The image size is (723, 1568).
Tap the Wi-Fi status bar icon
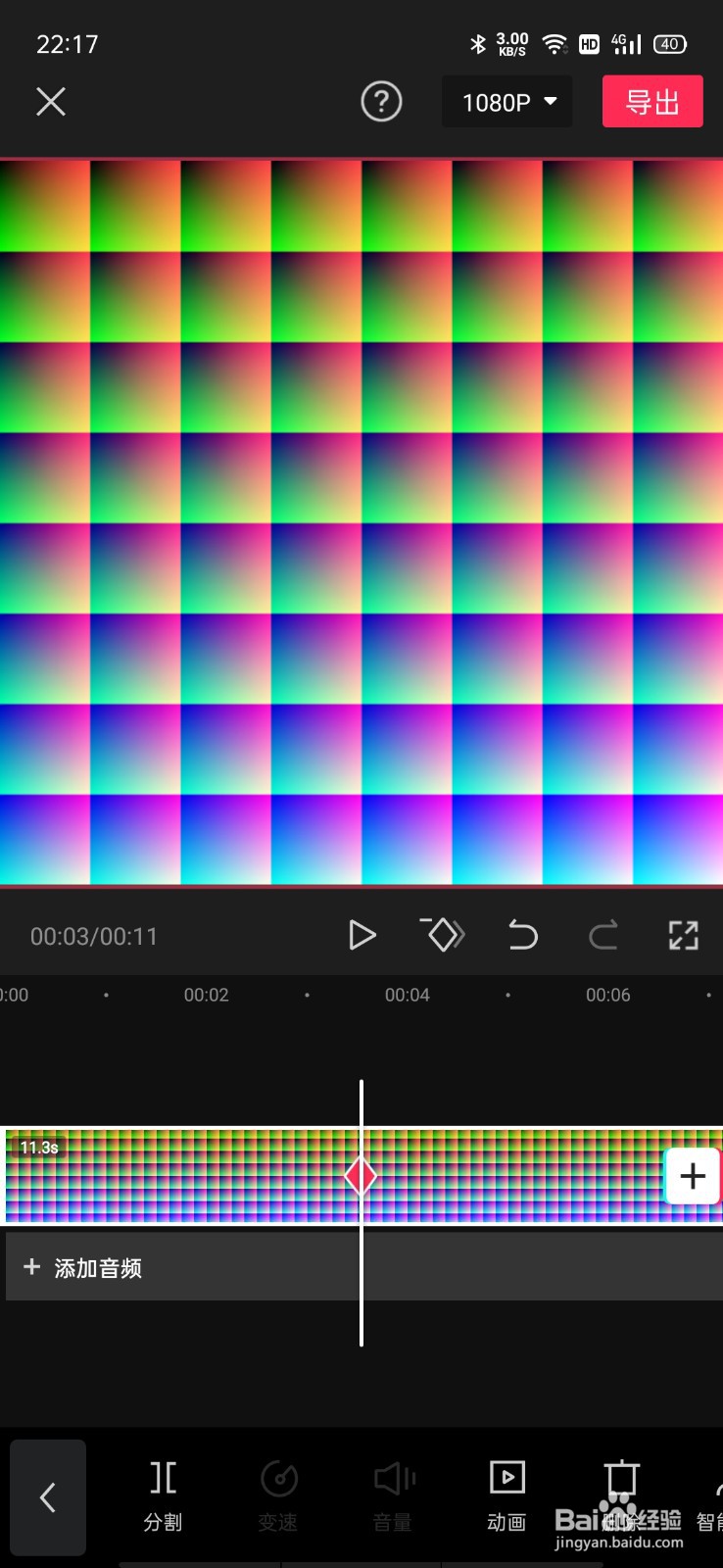pos(554,44)
